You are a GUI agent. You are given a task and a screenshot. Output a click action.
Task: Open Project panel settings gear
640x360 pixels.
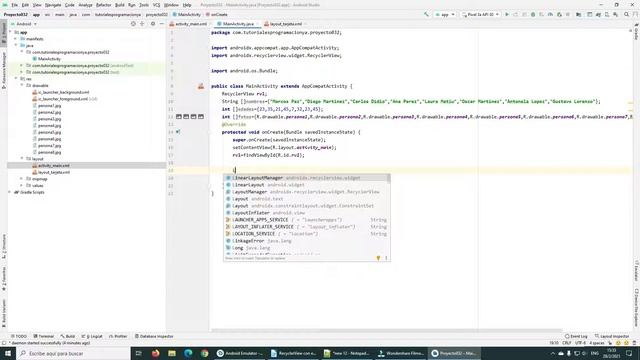153,24
